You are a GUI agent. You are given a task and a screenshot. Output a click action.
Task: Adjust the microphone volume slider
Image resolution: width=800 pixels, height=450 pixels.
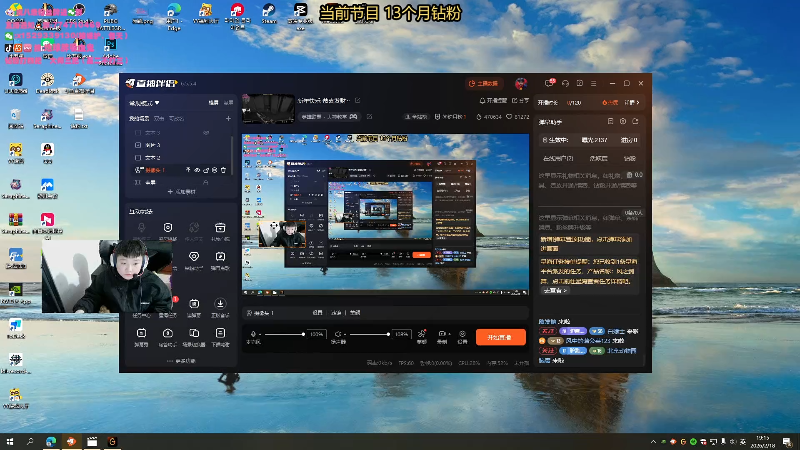(284, 334)
